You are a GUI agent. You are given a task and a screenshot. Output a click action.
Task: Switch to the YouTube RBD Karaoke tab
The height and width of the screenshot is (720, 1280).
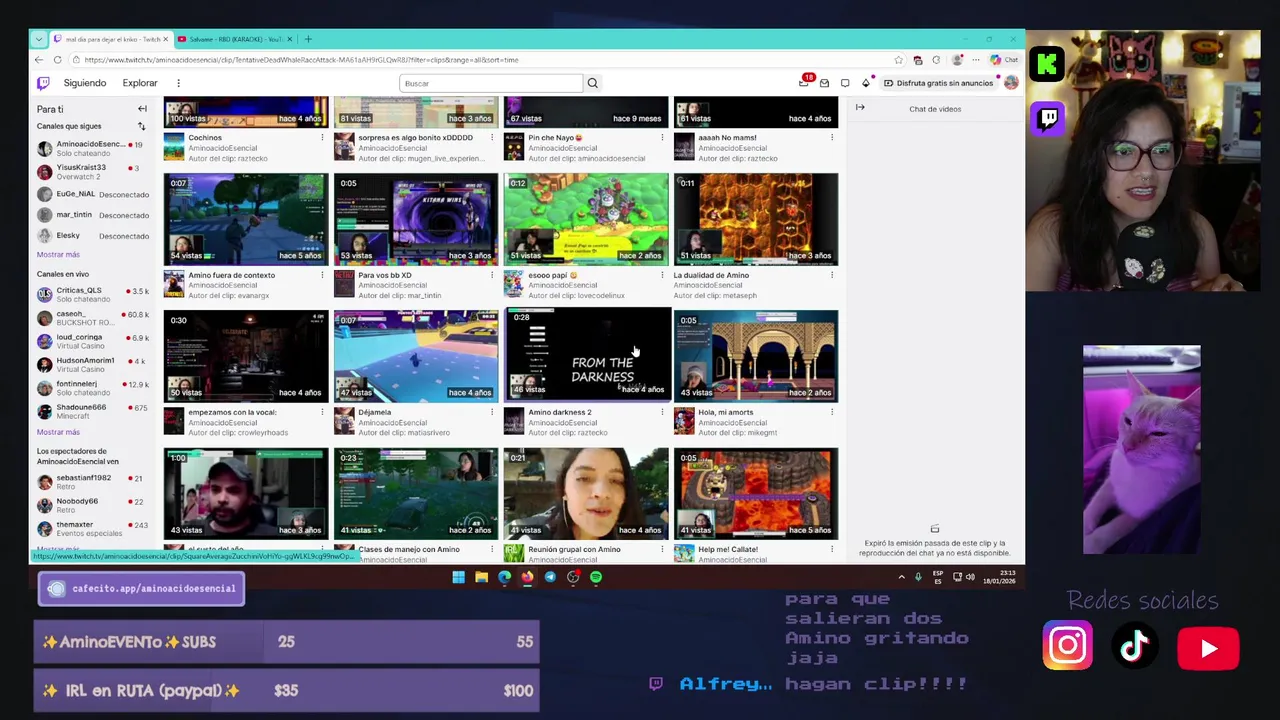click(x=234, y=39)
